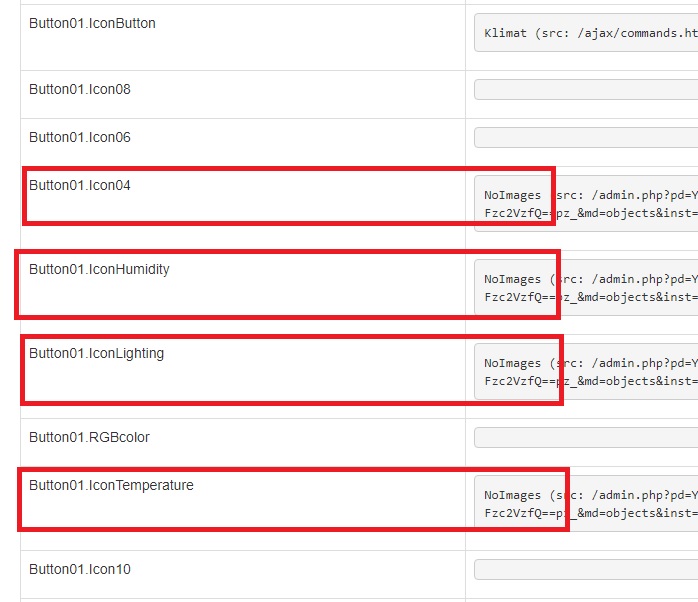This screenshot has height=602, width=698.
Task: Click the Button01.Icon10 property label
Action: pos(79,569)
